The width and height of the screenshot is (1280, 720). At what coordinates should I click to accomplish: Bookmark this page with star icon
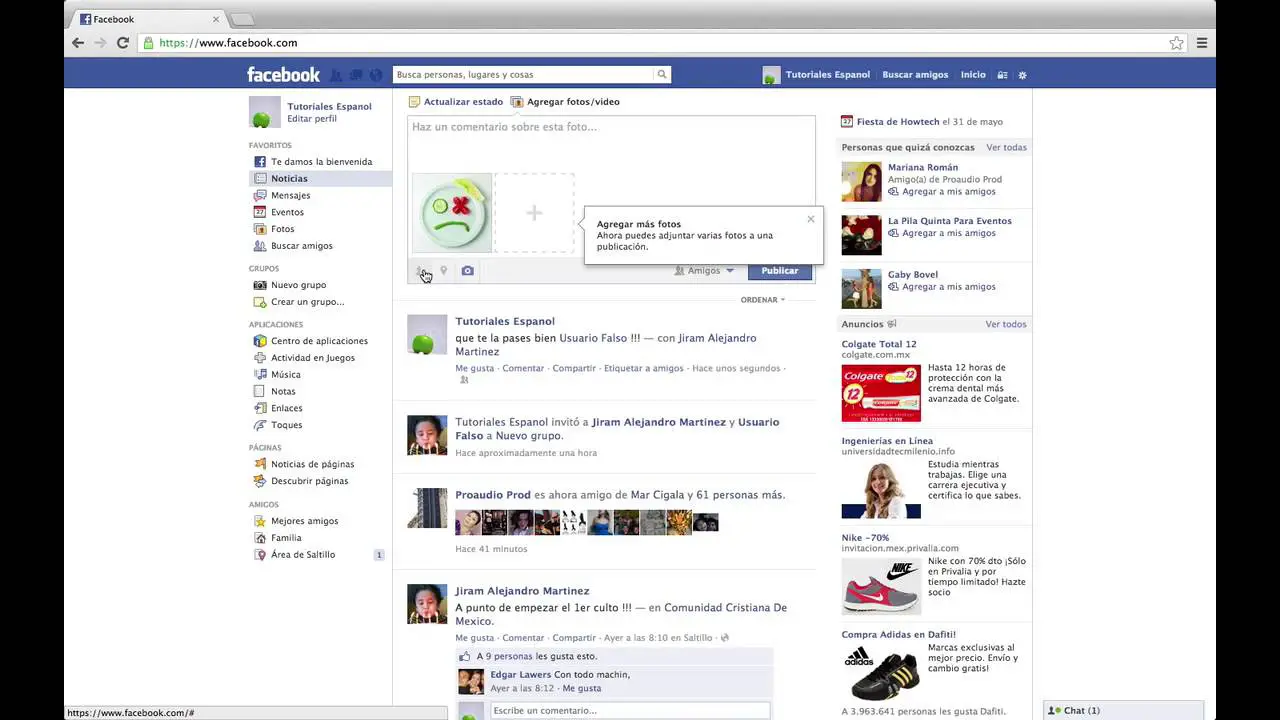[1177, 43]
